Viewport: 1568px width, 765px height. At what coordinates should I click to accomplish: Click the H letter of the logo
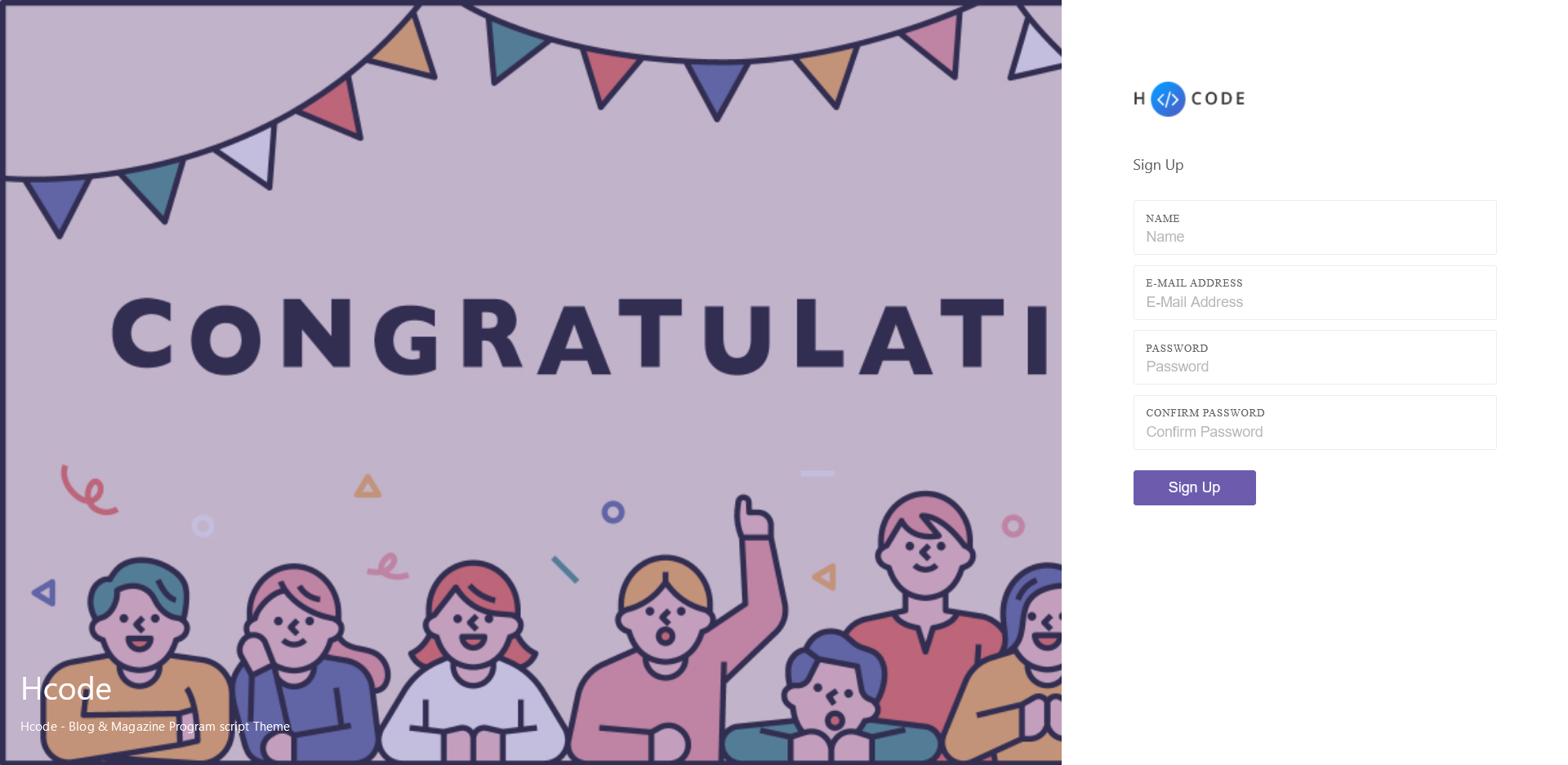[1139, 99]
